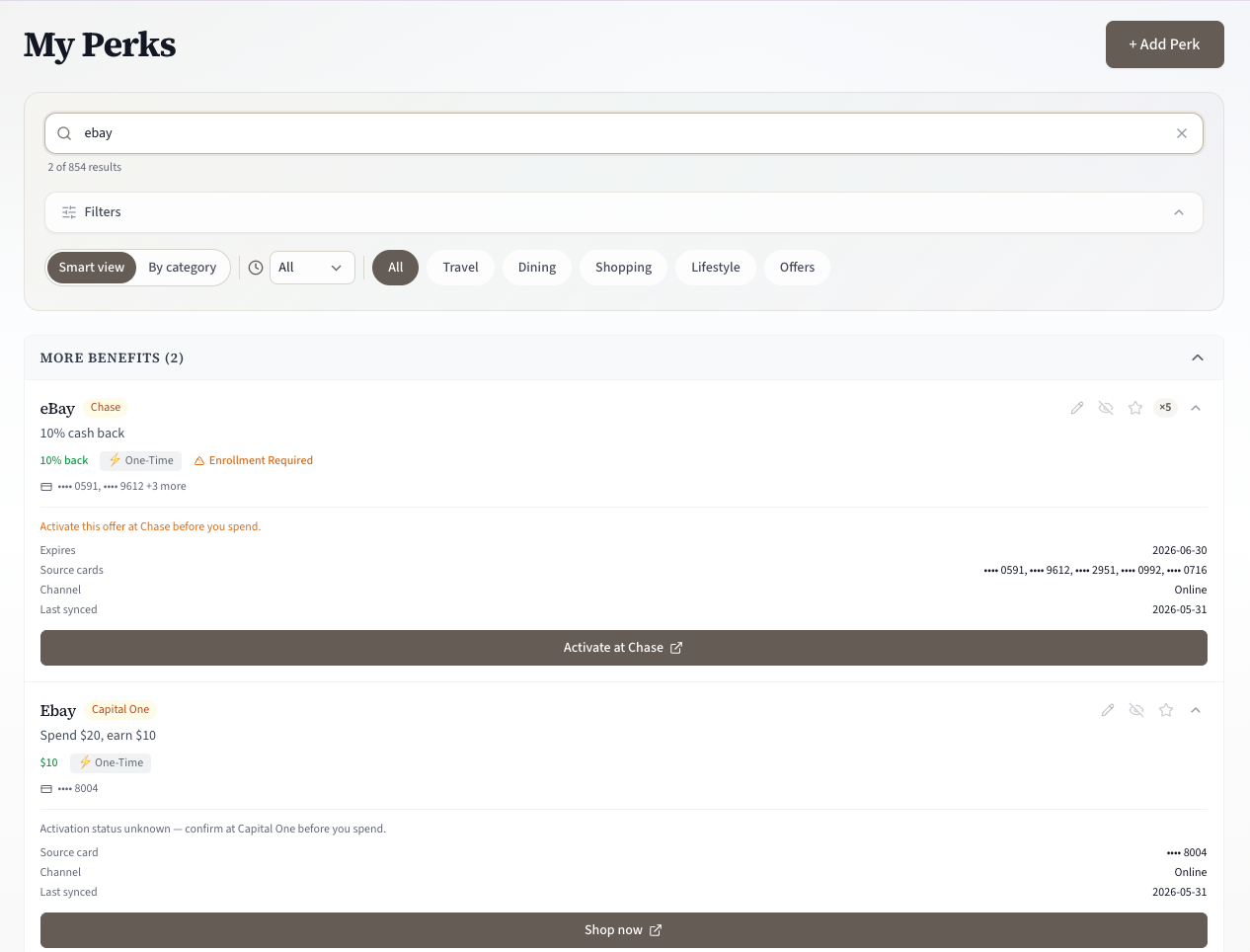1250x952 pixels.
Task: Click the search magnifier icon
Action: (x=64, y=133)
